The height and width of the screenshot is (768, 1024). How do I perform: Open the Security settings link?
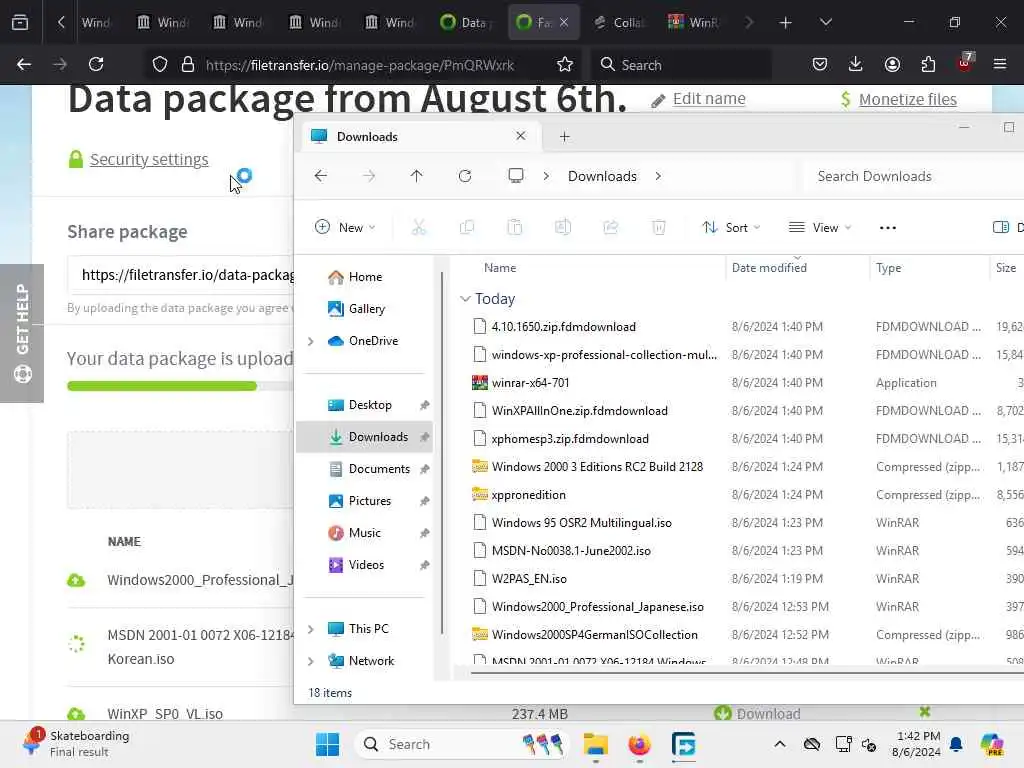(x=149, y=159)
